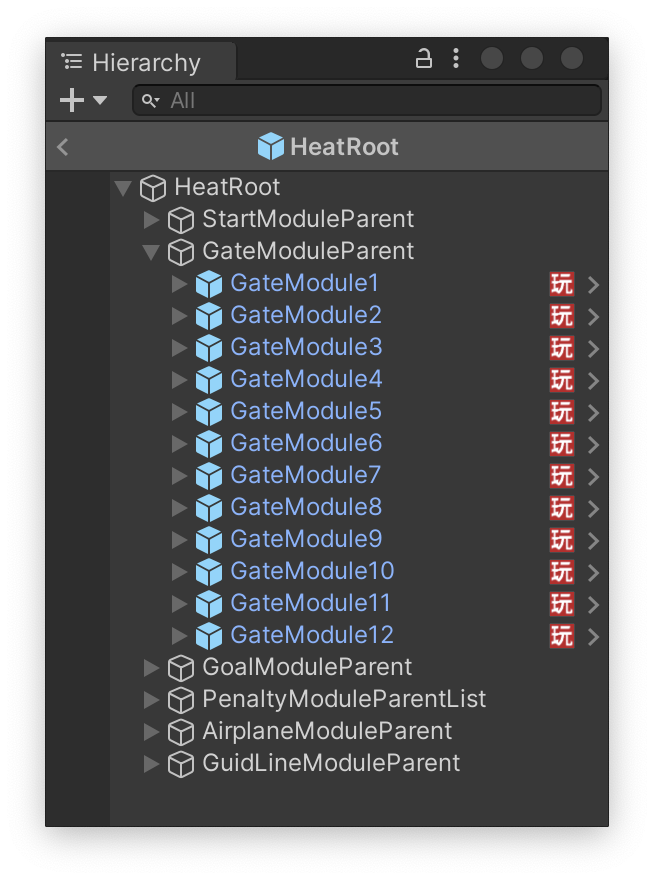Open GateModule9 prefab via its right chevron

point(591,539)
